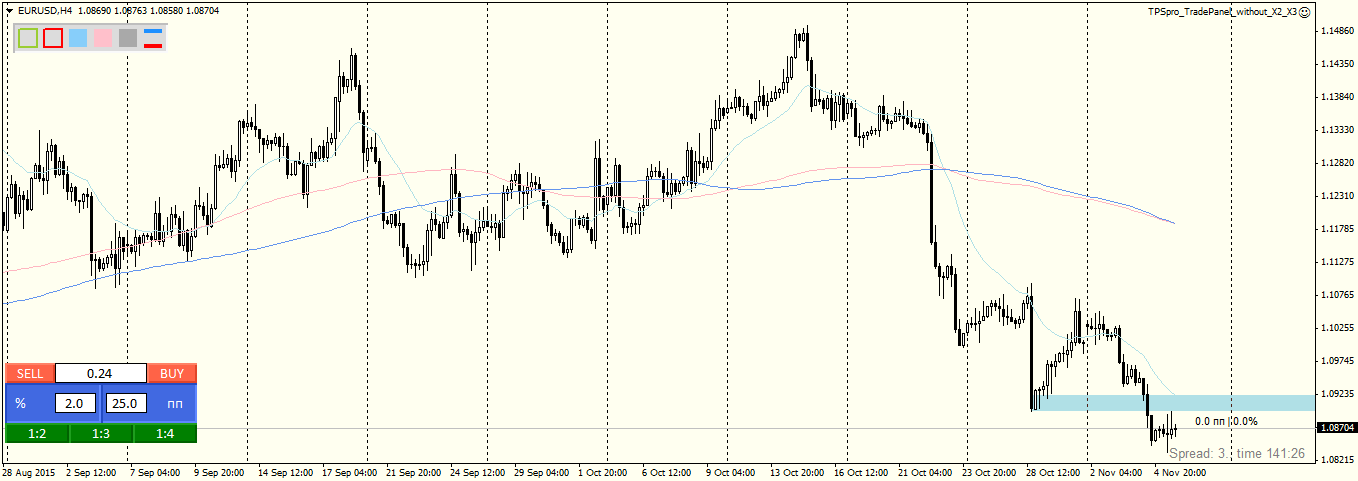Click the risk percent field showing 2.0
1358x481 pixels.
click(x=75, y=403)
